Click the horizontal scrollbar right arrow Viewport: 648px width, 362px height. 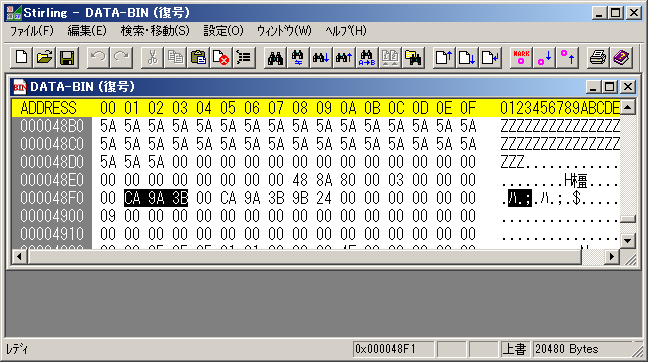point(611,257)
